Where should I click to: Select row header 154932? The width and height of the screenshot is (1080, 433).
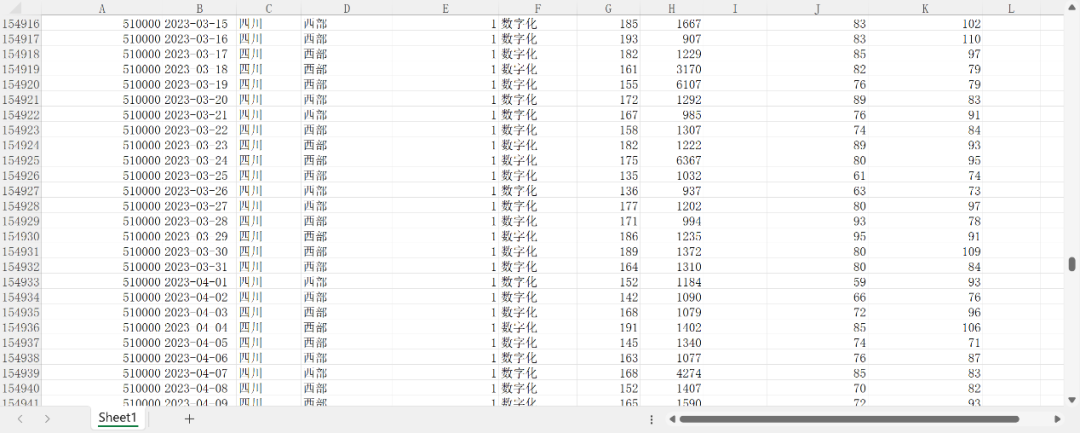[21, 266]
